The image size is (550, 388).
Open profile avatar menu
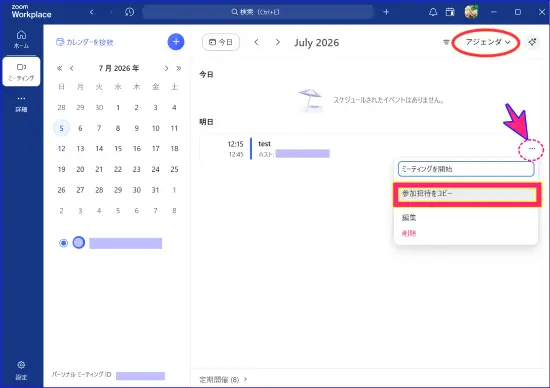[x=471, y=12]
